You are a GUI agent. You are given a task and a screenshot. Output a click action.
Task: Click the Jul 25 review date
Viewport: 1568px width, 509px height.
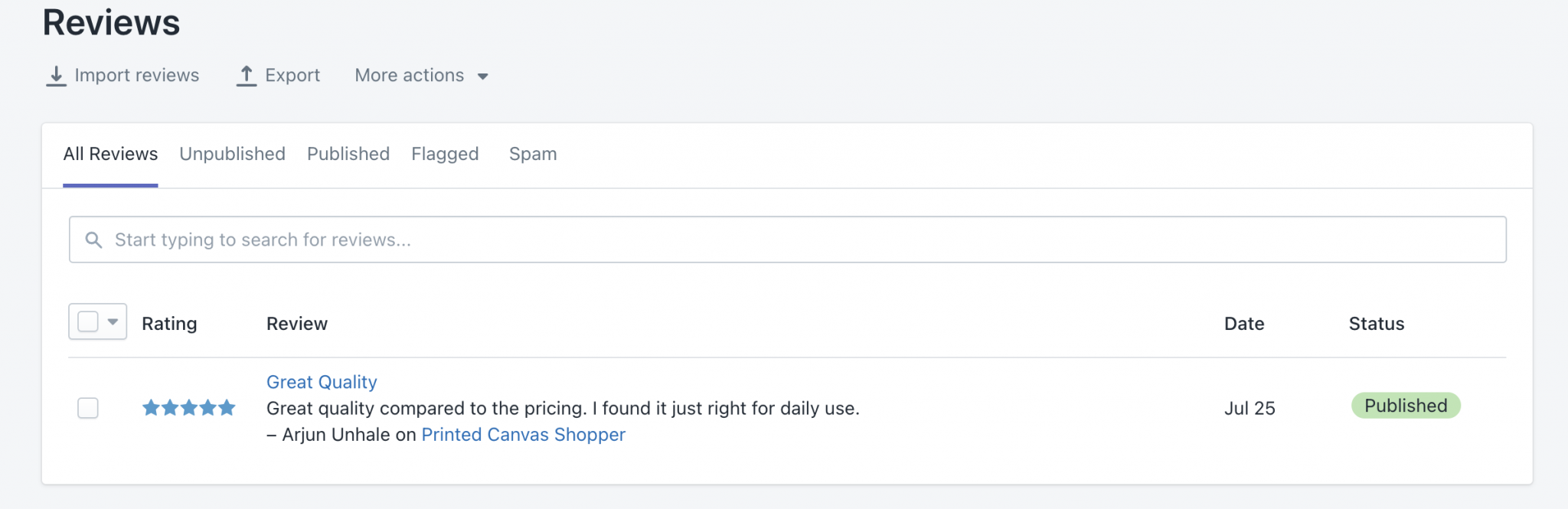(x=1249, y=409)
